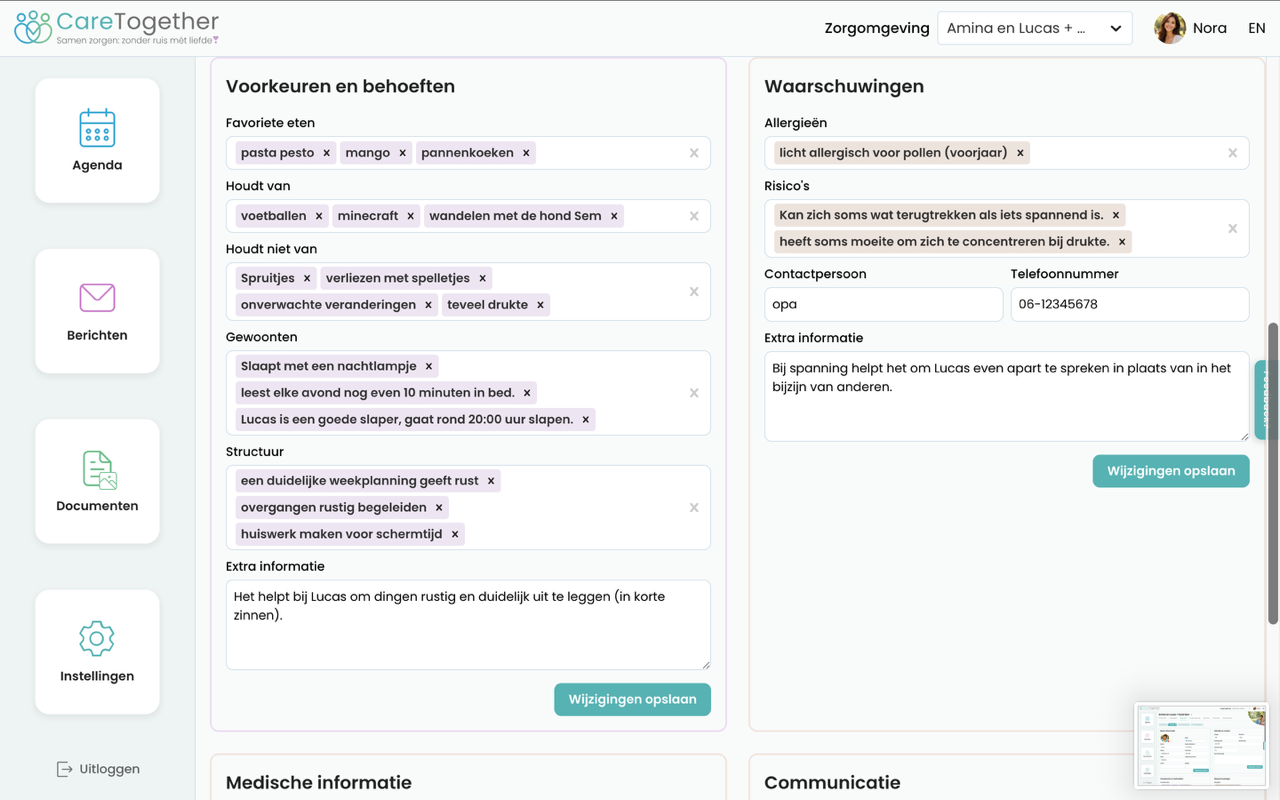The width and height of the screenshot is (1280, 800).
Task: Click the CareTogether heart logo
Action: click(x=33, y=27)
